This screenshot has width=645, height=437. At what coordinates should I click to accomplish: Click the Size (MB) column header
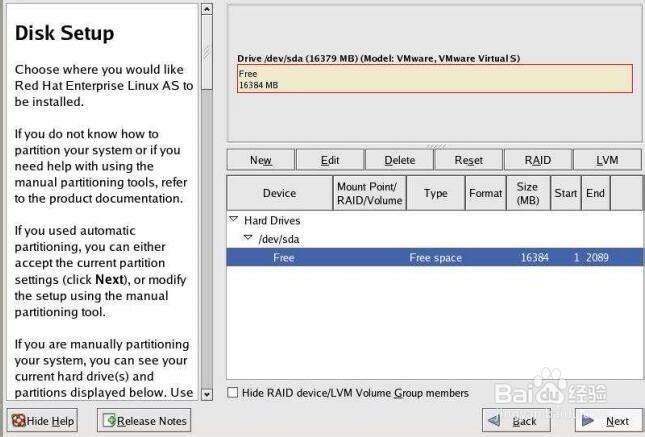[x=528, y=193]
